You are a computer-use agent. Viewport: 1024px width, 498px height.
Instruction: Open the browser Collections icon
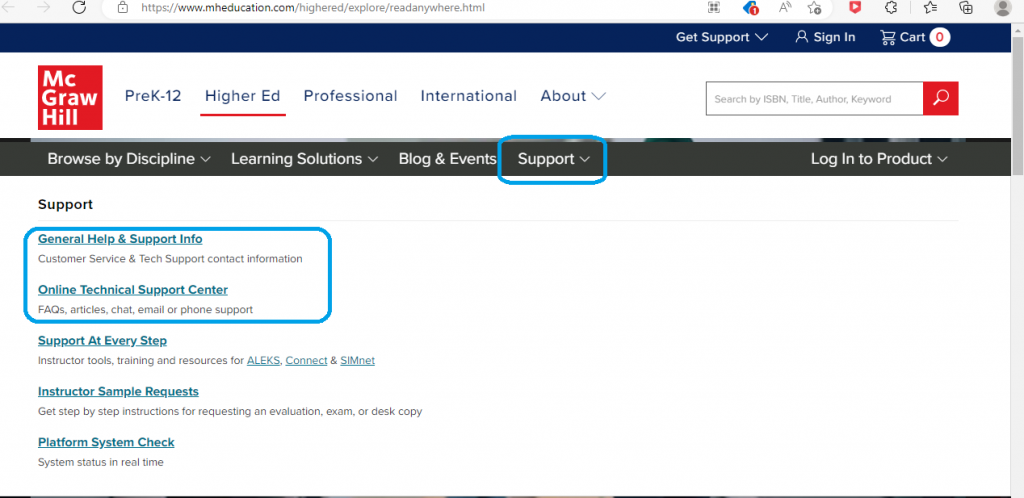[965, 7]
